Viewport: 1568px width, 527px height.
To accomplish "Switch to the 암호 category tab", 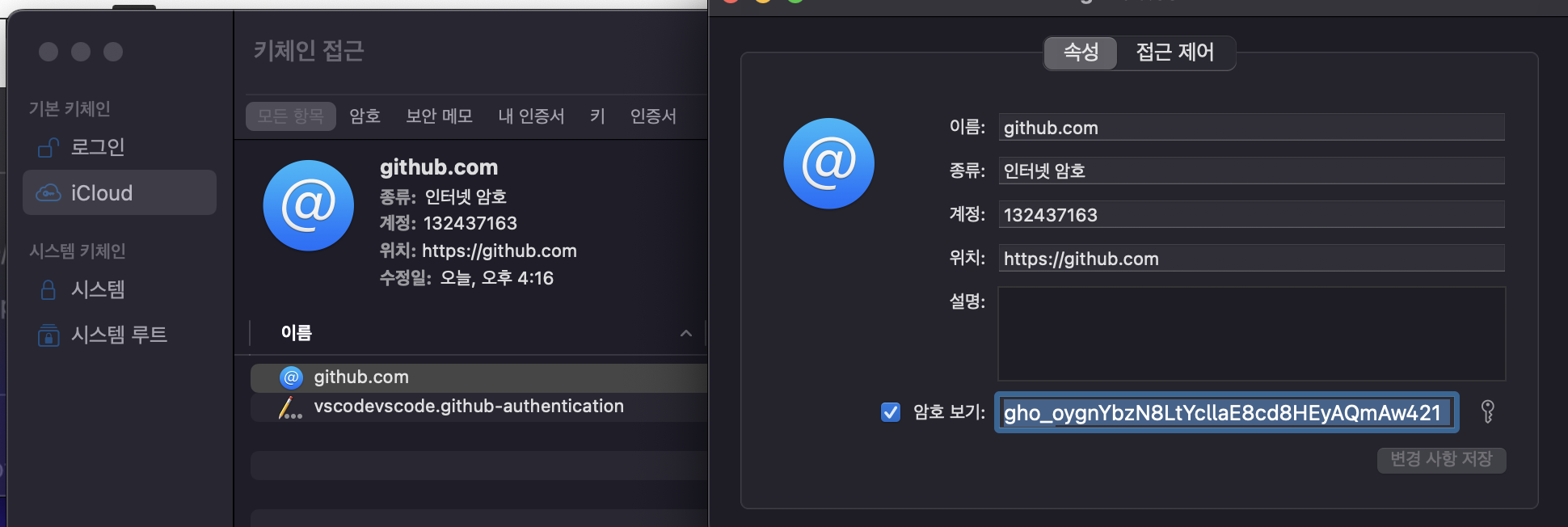I will (365, 116).
